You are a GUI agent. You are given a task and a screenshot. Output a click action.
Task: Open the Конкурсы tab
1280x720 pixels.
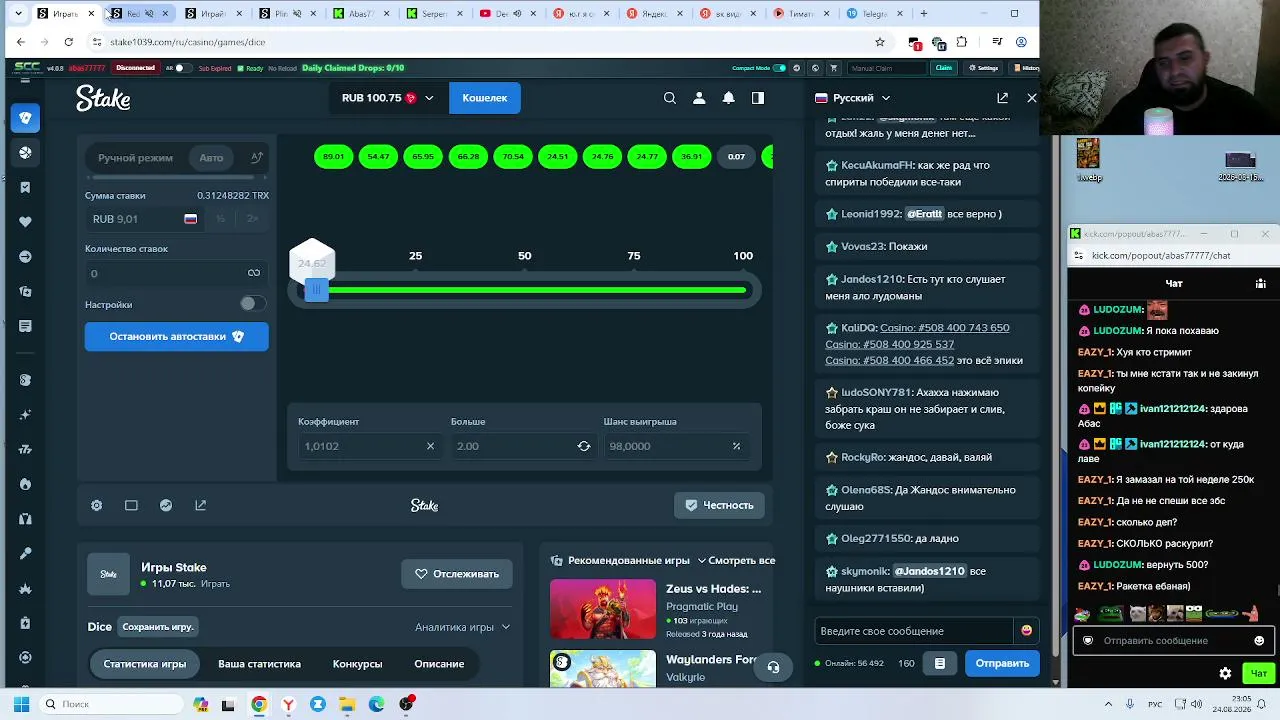tap(357, 664)
